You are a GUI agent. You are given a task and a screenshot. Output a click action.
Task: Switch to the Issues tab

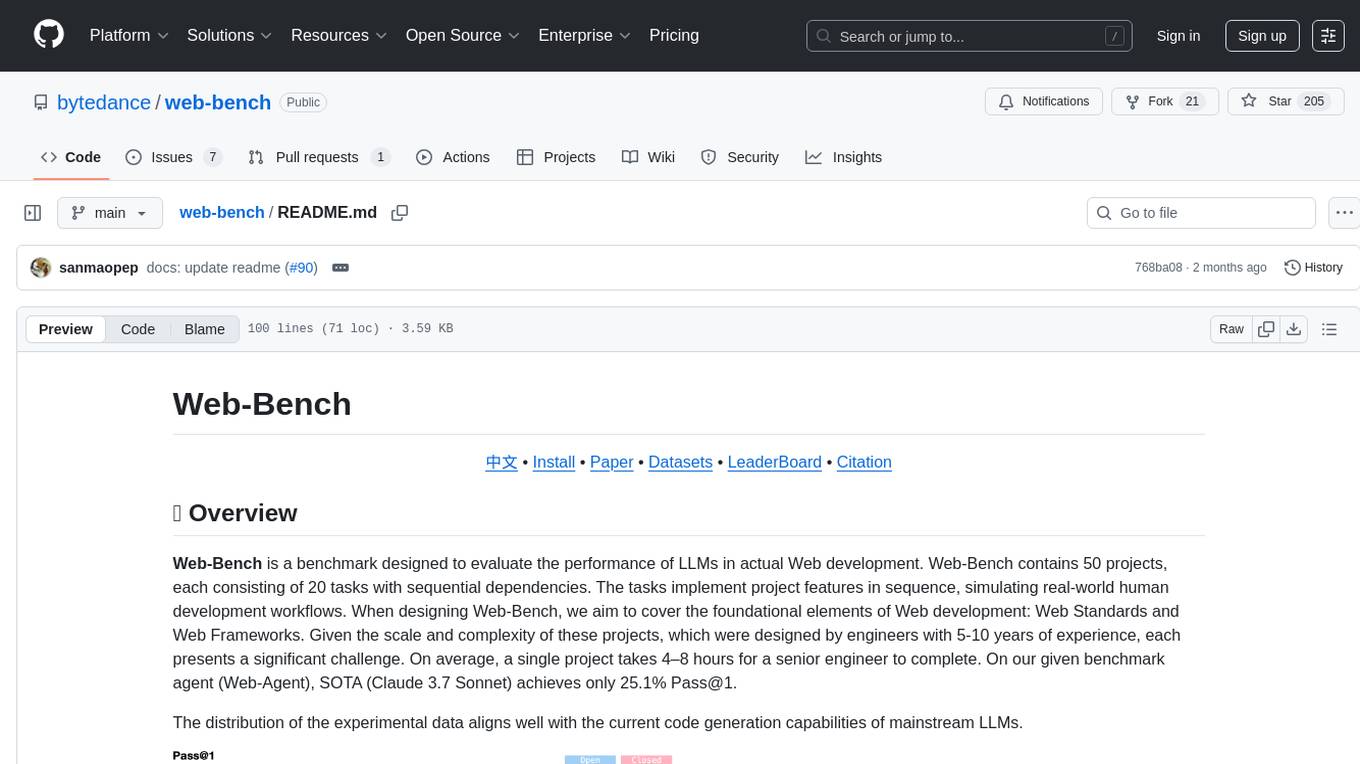pyautogui.click(x=173, y=157)
